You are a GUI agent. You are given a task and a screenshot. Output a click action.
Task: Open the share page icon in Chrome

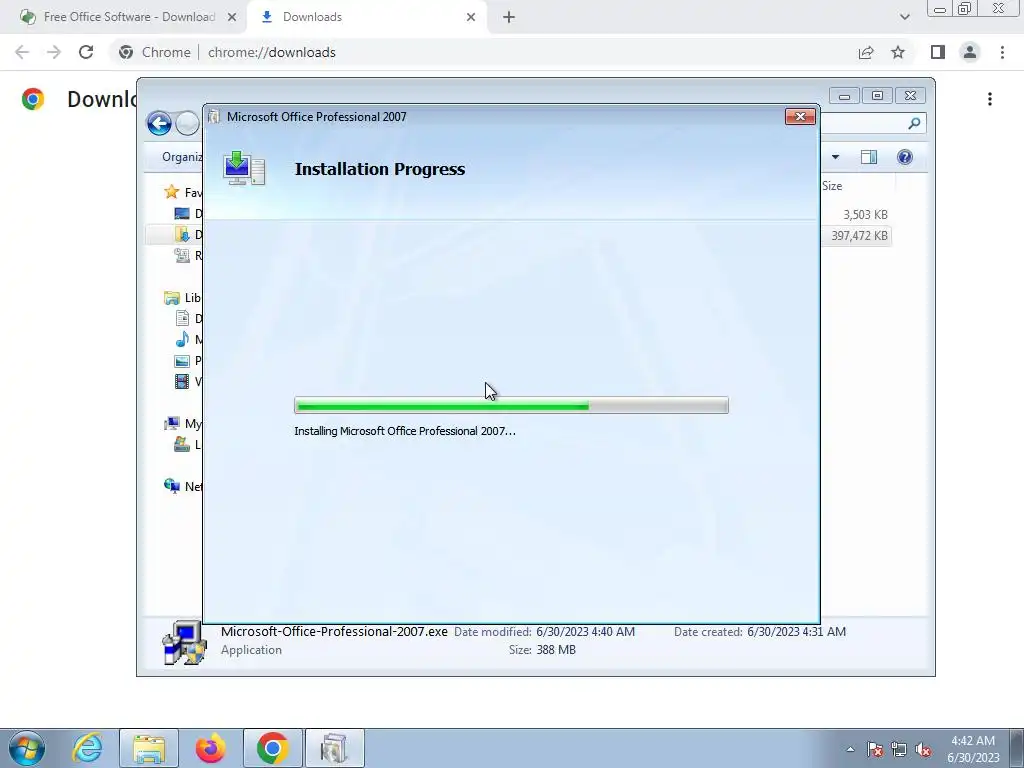[x=866, y=52]
